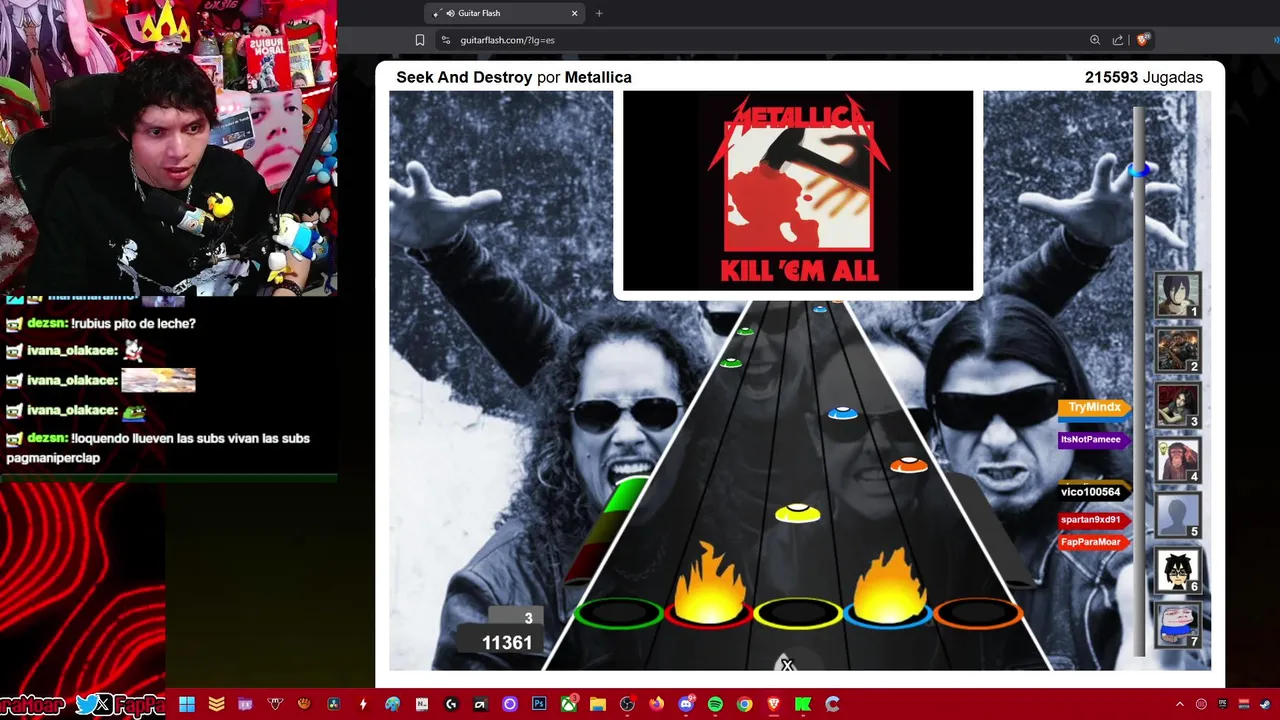The width and height of the screenshot is (1280, 720).
Task: Click the vico100564 player tag
Action: 1094,492
